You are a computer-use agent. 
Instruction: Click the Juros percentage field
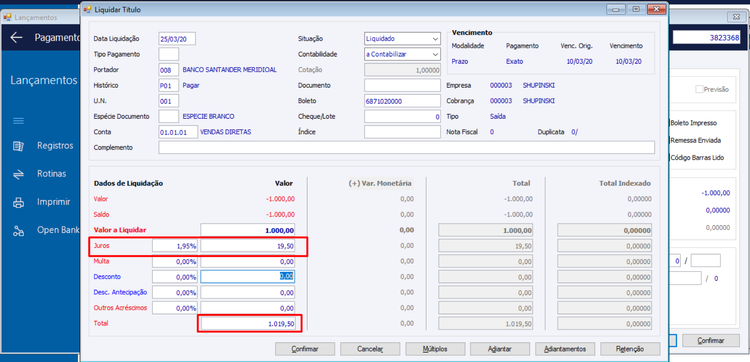[x=175, y=246]
